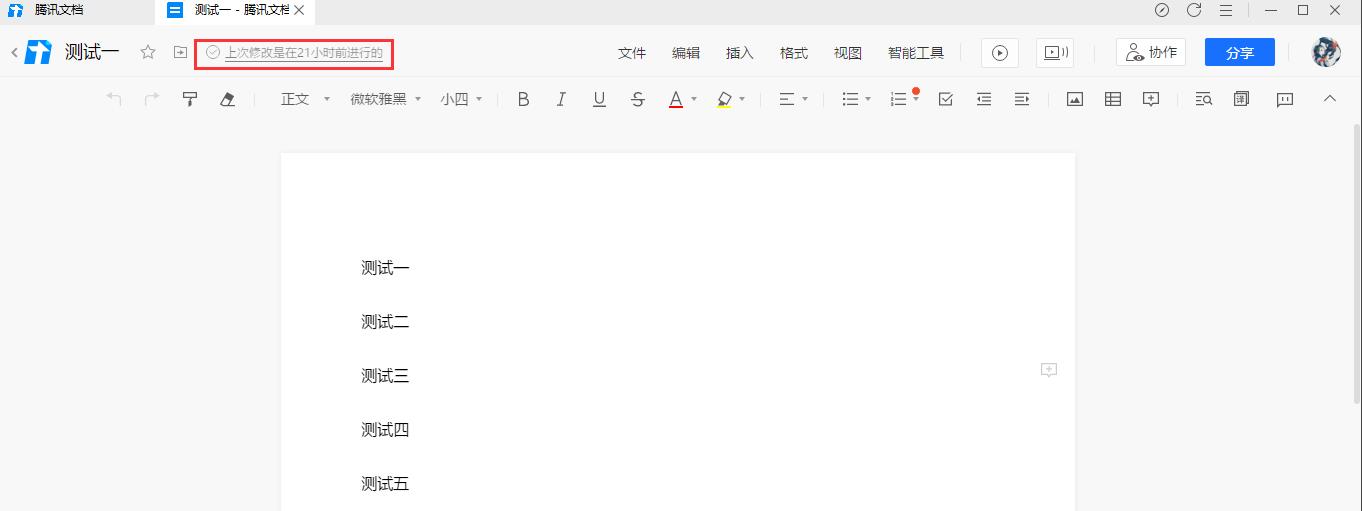Toggle strikethrough formatting
This screenshot has height=511, width=1362.
coord(637,99)
